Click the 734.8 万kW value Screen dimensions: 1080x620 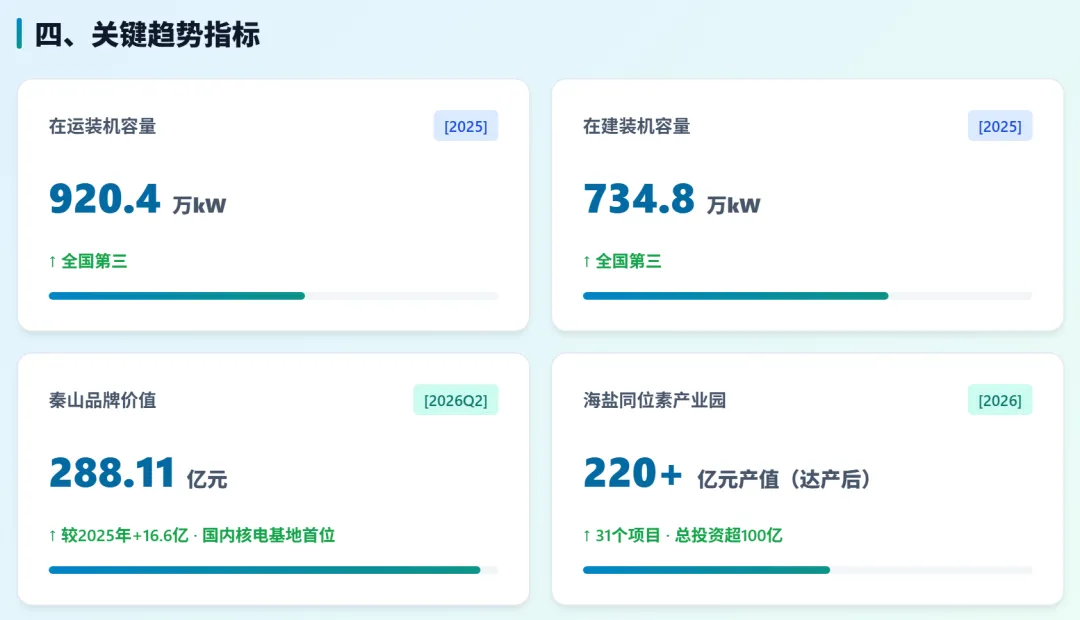click(x=672, y=199)
